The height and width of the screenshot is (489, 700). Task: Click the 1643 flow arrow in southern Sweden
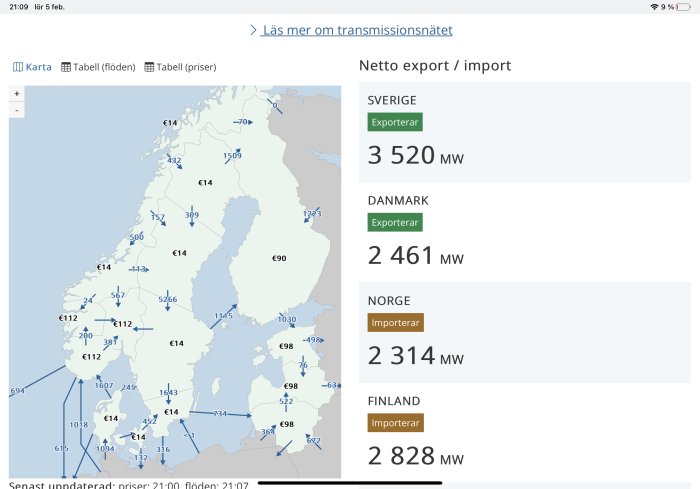[168, 393]
